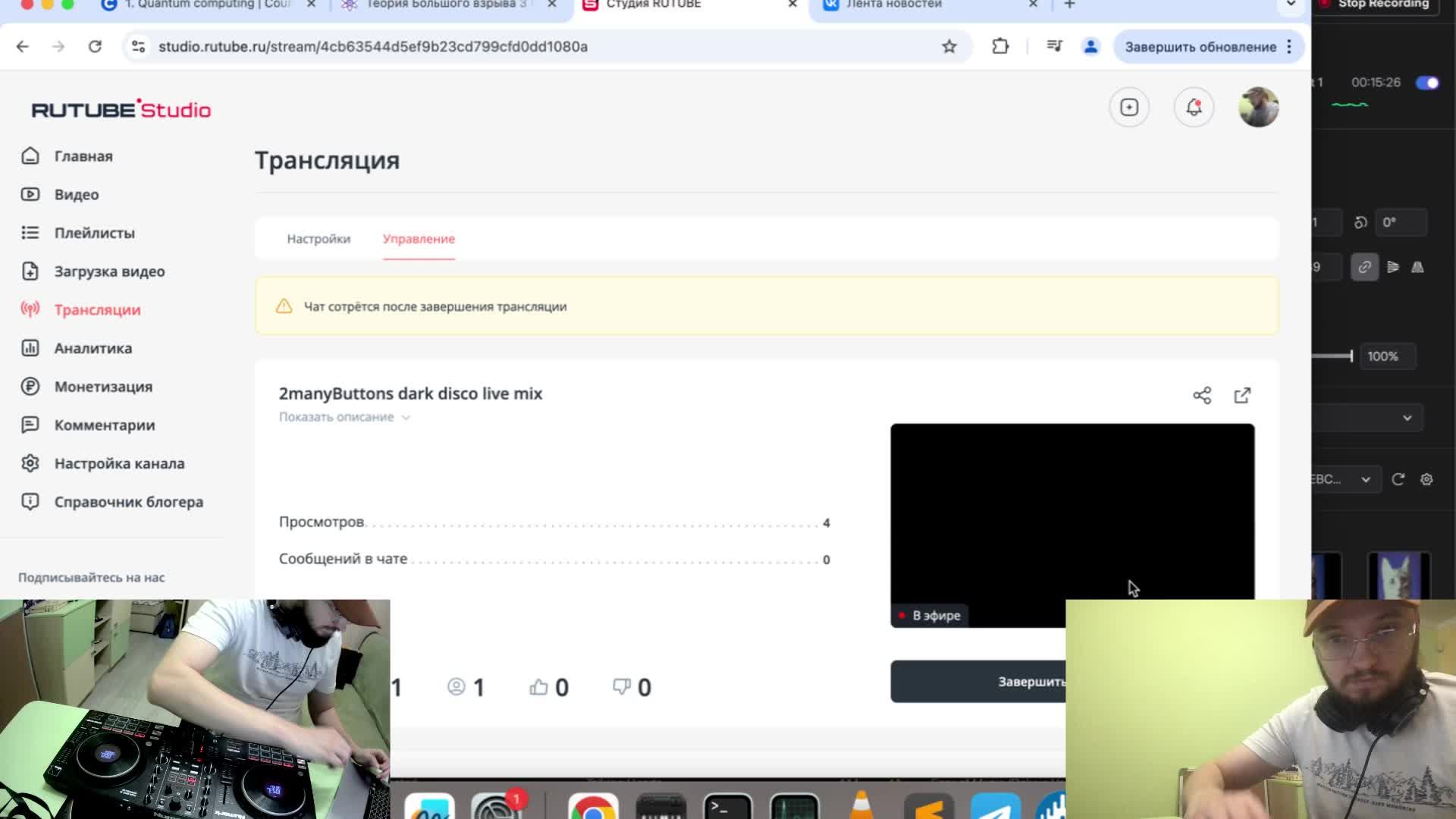Click the Видео play icon
Image resolution: width=1456 pixels, height=819 pixels.
pos(30,194)
